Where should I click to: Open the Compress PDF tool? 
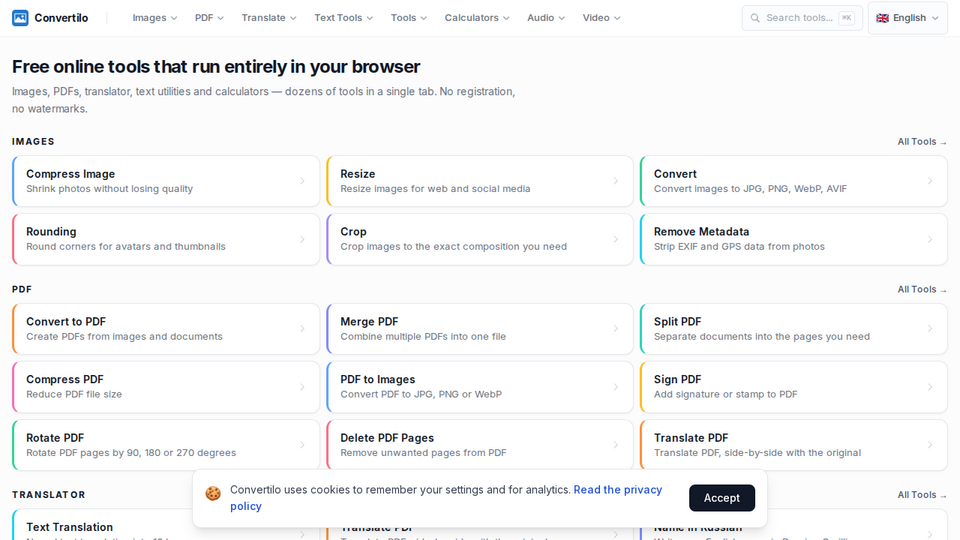pyautogui.click(x=166, y=387)
